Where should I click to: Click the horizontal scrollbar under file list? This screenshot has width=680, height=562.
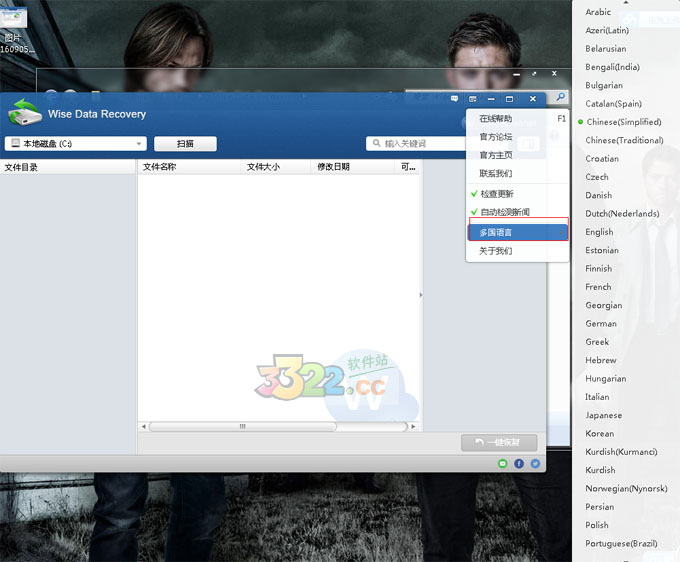pyautogui.click(x=277, y=426)
